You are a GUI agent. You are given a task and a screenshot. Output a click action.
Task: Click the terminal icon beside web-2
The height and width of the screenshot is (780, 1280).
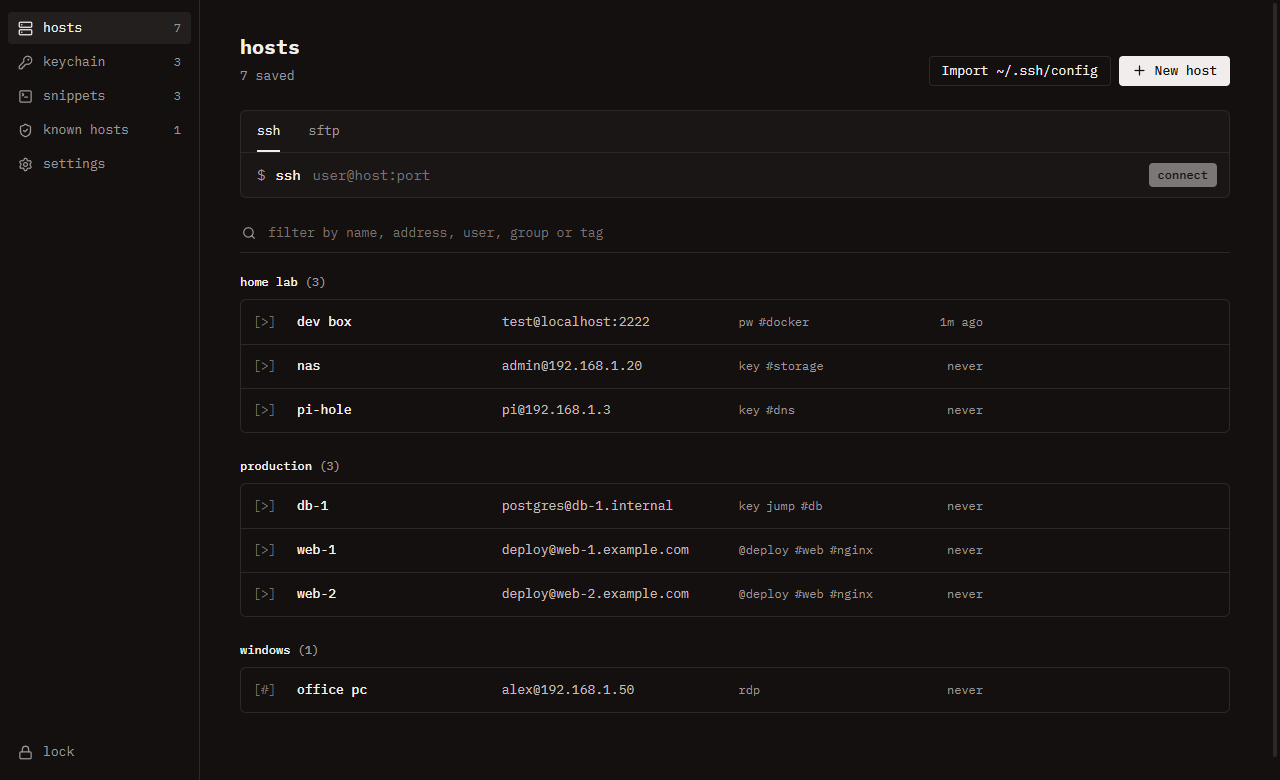(x=264, y=594)
